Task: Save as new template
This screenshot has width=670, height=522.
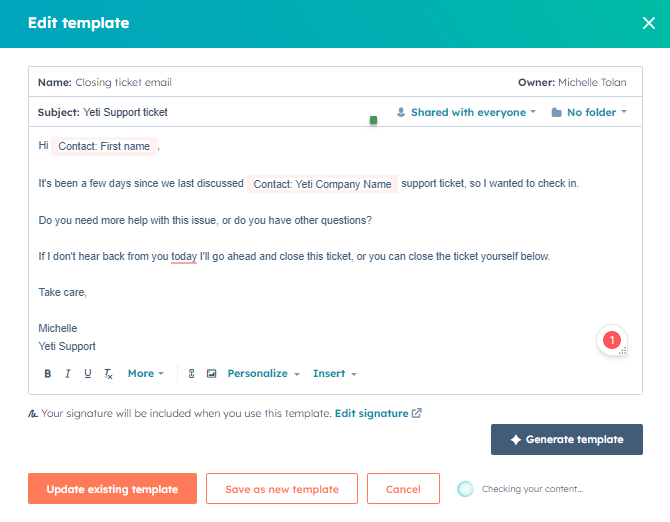Action: coord(281,489)
